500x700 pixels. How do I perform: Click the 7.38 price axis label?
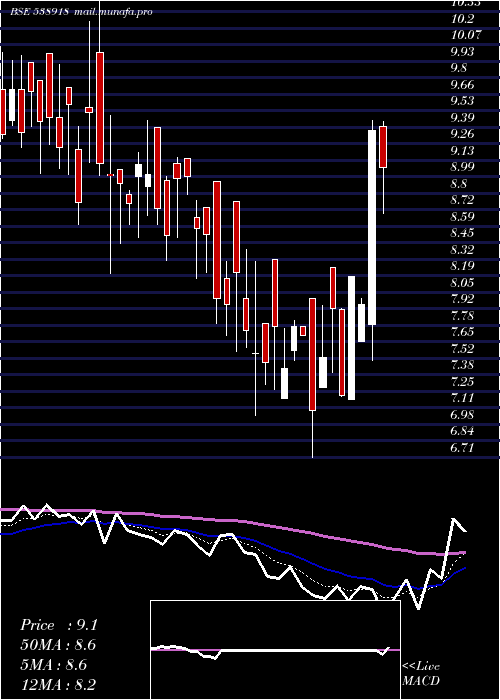[x=462, y=365]
